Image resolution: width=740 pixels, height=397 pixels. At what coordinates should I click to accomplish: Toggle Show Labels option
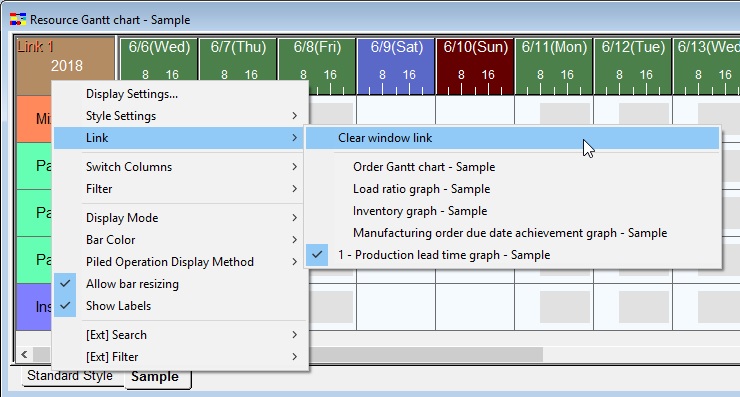tap(180, 306)
